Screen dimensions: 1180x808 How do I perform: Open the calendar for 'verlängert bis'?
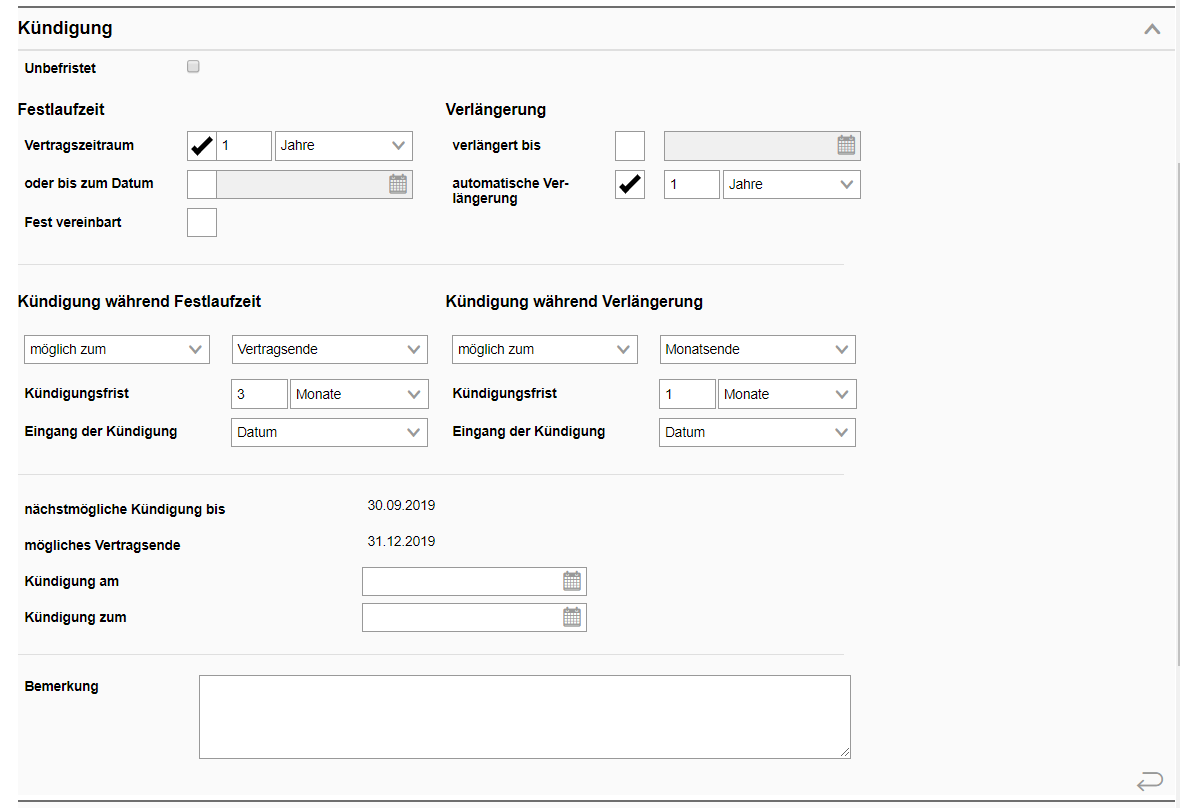coord(846,146)
